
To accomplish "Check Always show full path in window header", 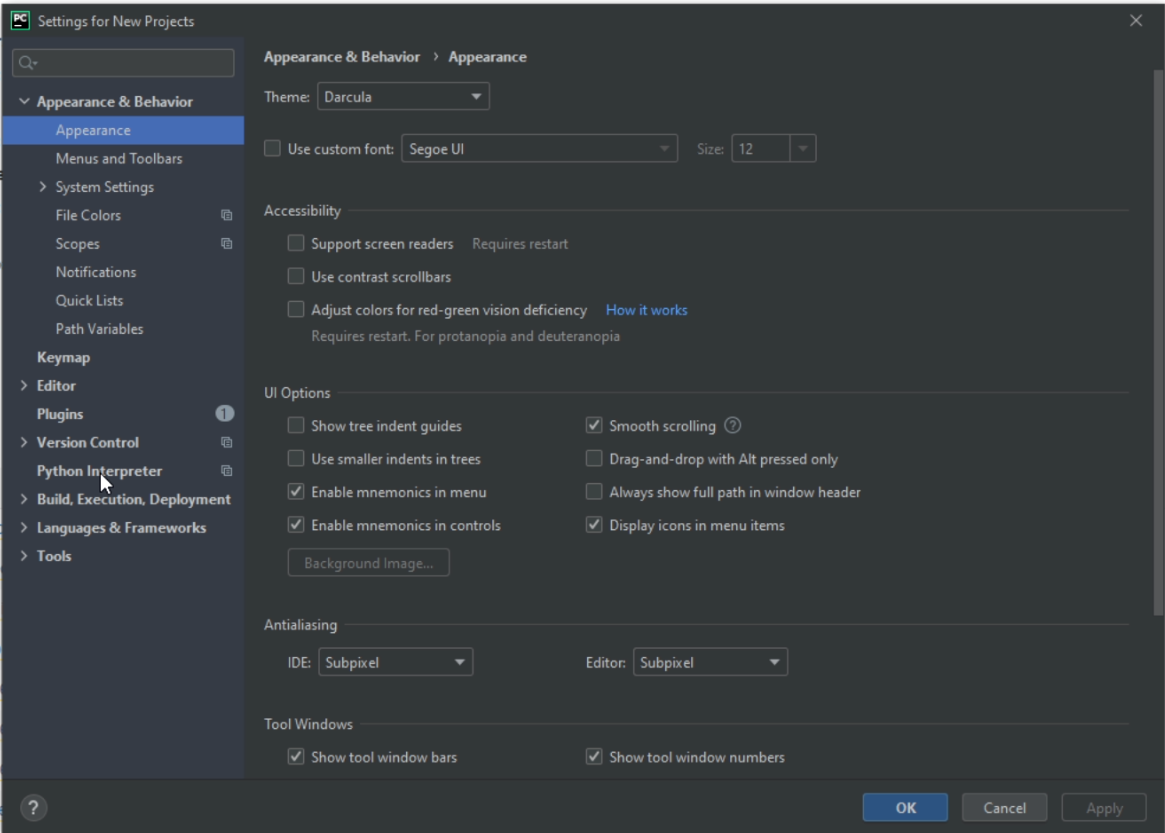I will point(594,491).
